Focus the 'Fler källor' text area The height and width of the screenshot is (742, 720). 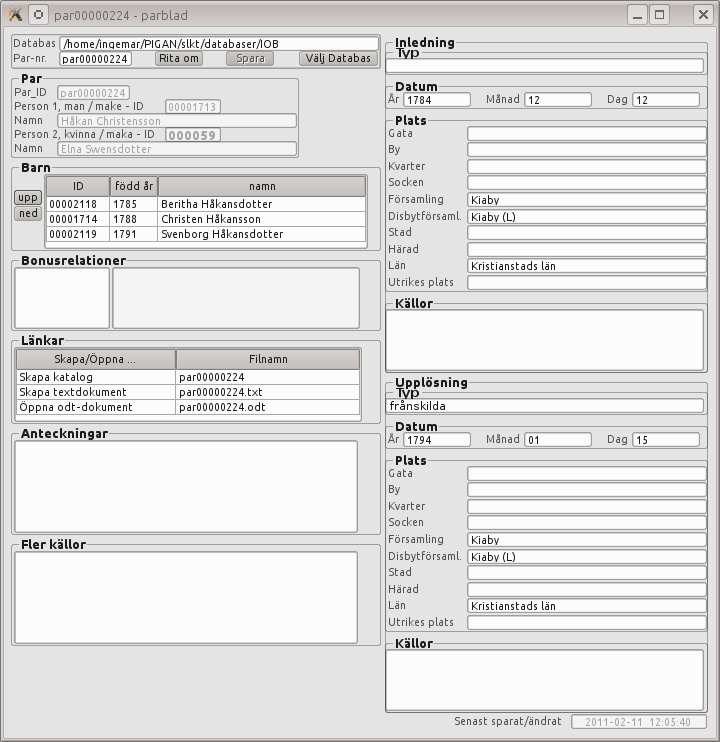point(185,597)
